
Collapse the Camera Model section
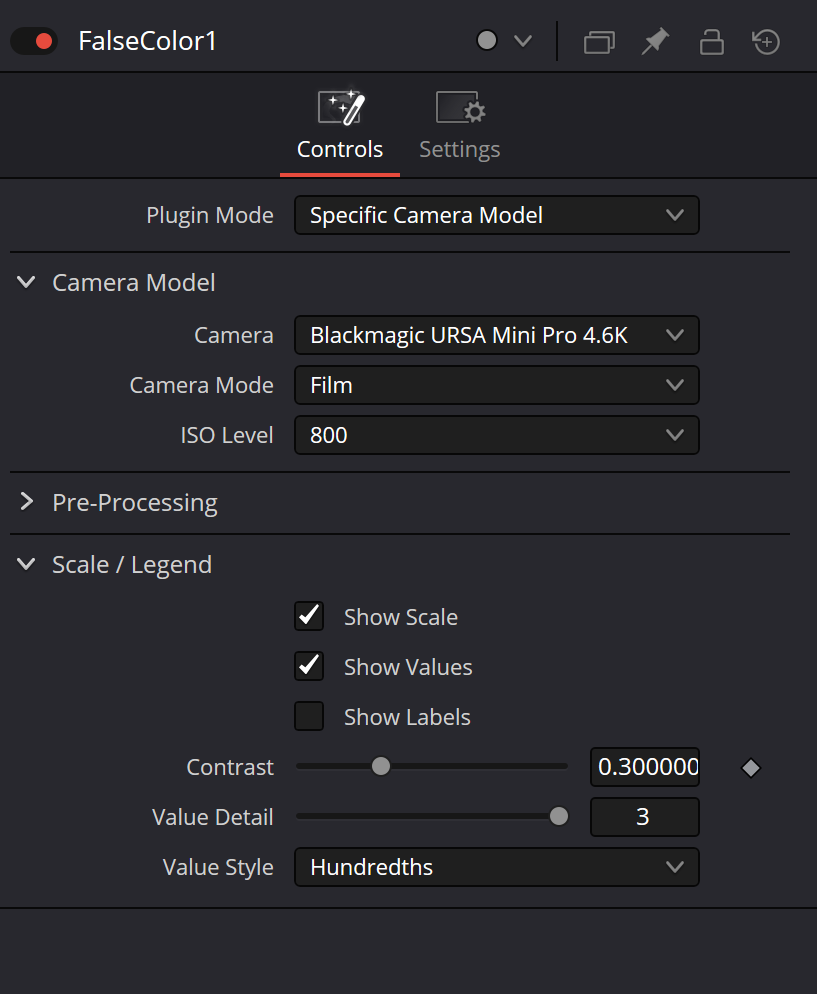point(26,283)
